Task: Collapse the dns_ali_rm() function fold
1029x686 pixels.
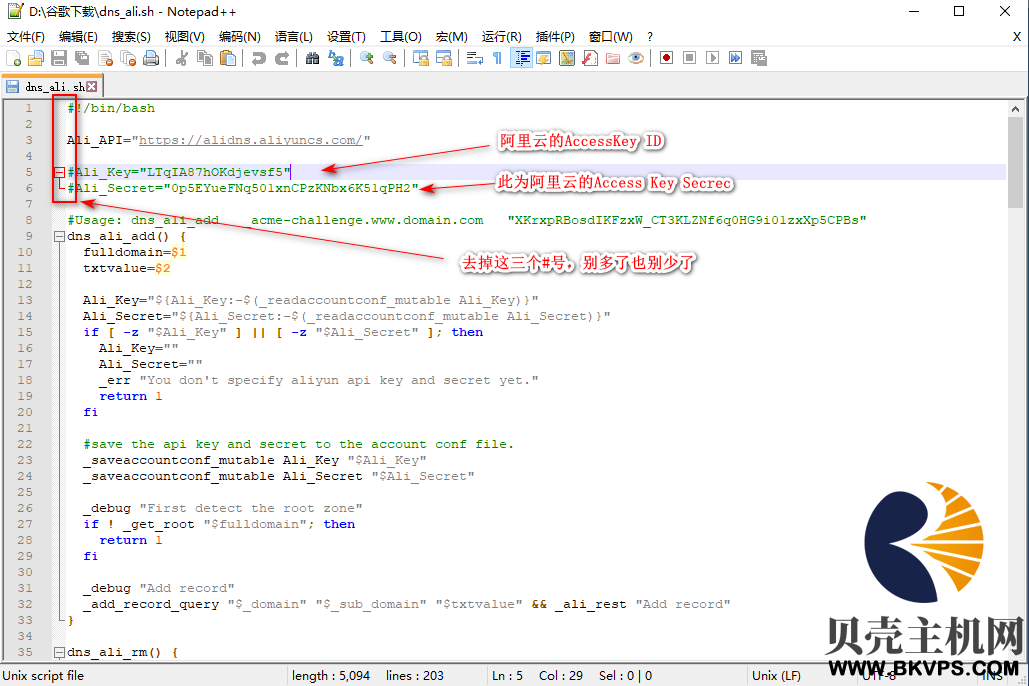Action: coord(59,653)
